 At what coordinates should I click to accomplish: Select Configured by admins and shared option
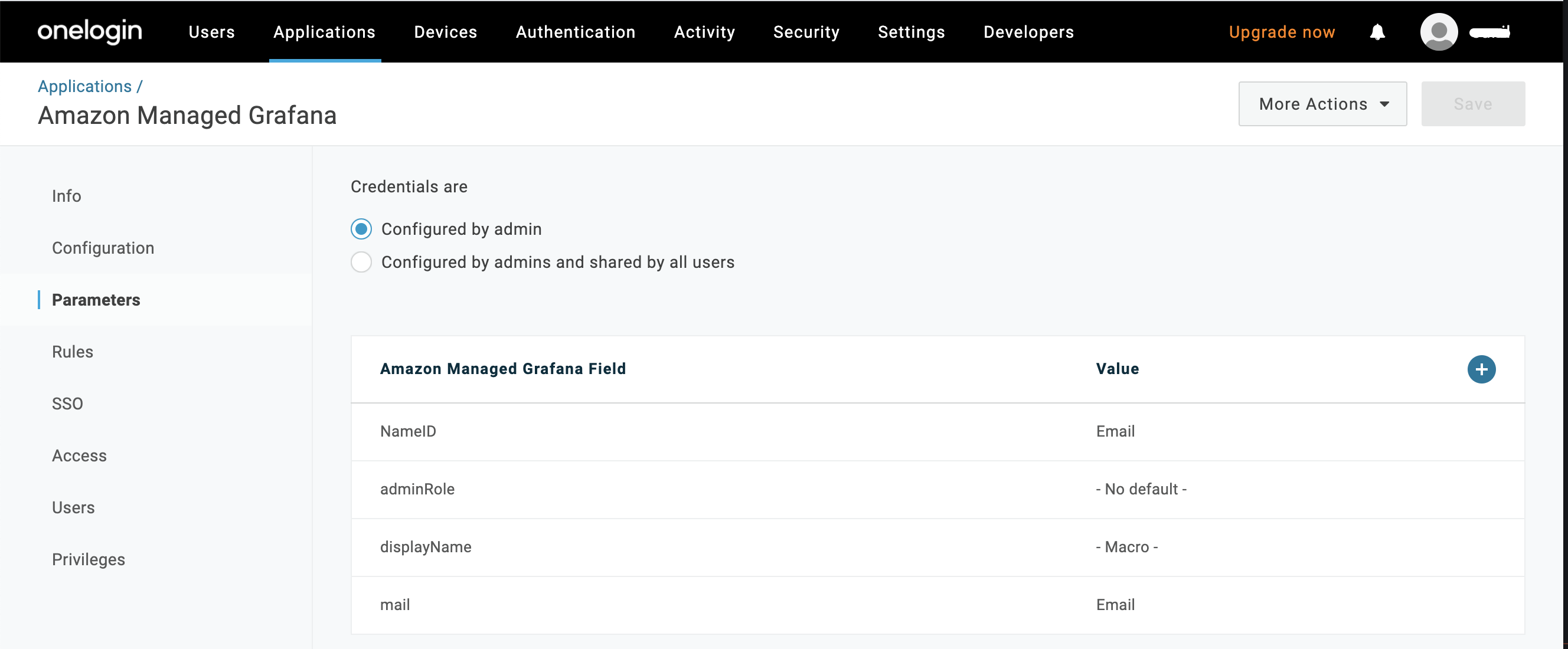(x=361, y=262)
